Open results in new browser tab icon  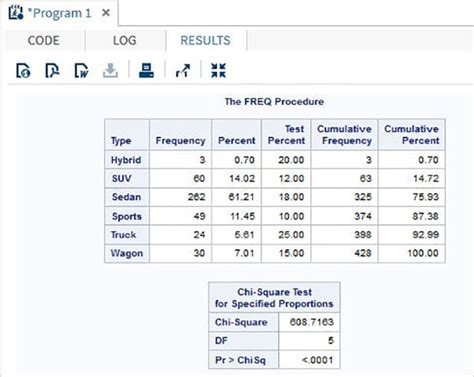pos(183,71)
